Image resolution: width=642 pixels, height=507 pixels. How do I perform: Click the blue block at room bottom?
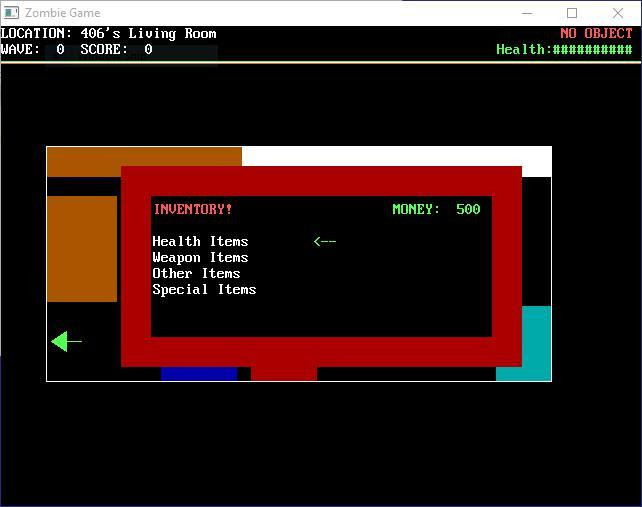point(199,374)
